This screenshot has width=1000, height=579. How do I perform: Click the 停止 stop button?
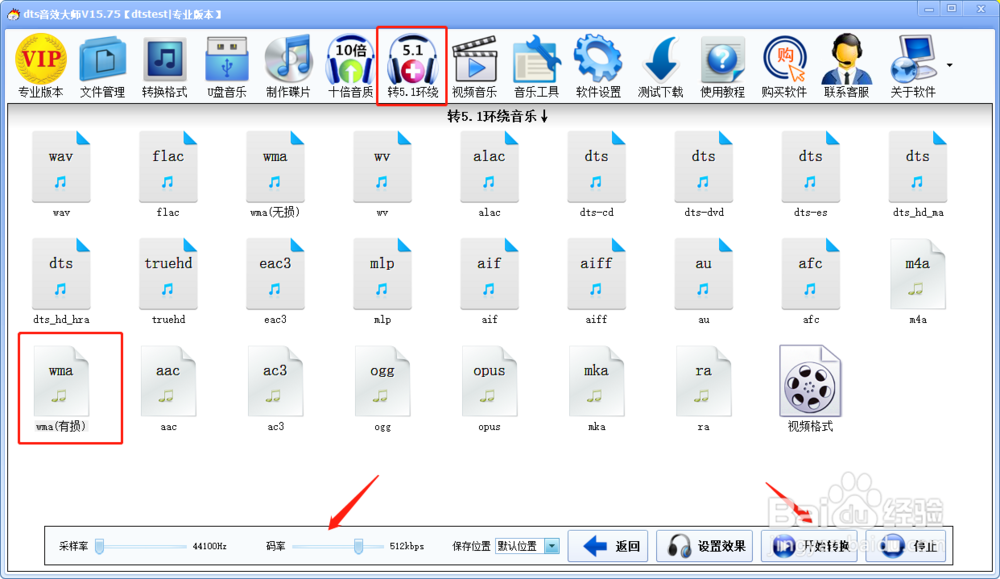pos(906,546)
